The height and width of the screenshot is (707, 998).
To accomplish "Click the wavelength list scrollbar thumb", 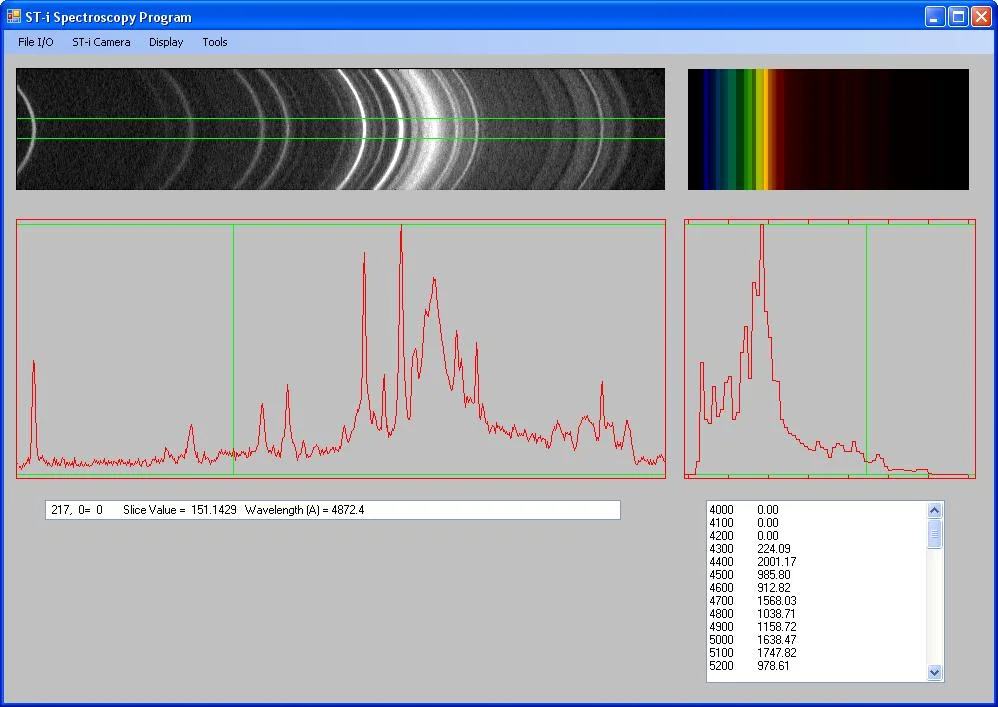I will pos(935,533).
